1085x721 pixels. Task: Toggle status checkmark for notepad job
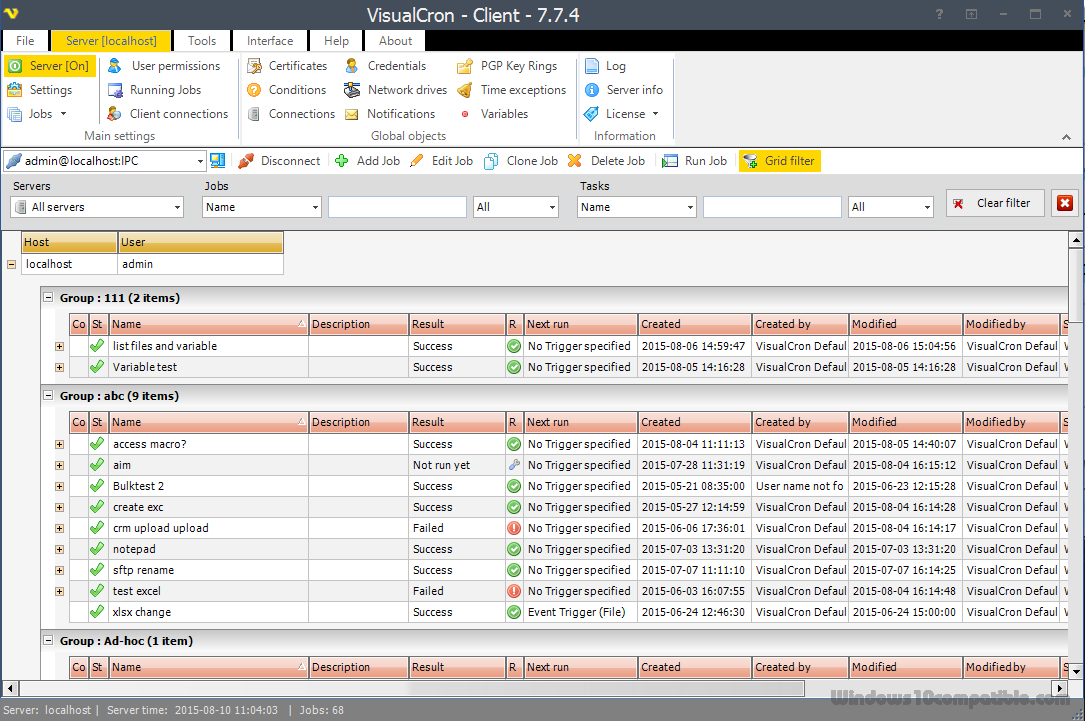[x=97, y=549]
